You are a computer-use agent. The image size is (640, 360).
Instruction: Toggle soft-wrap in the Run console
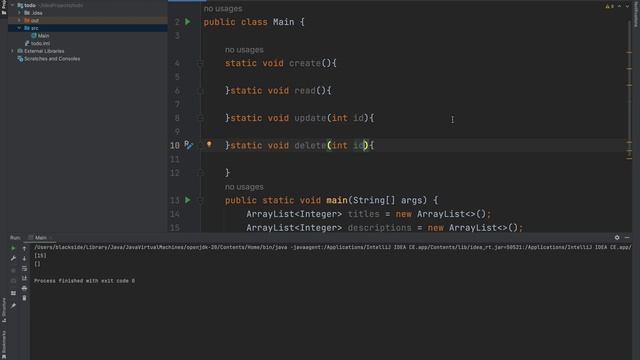click(x=24, y=268)
